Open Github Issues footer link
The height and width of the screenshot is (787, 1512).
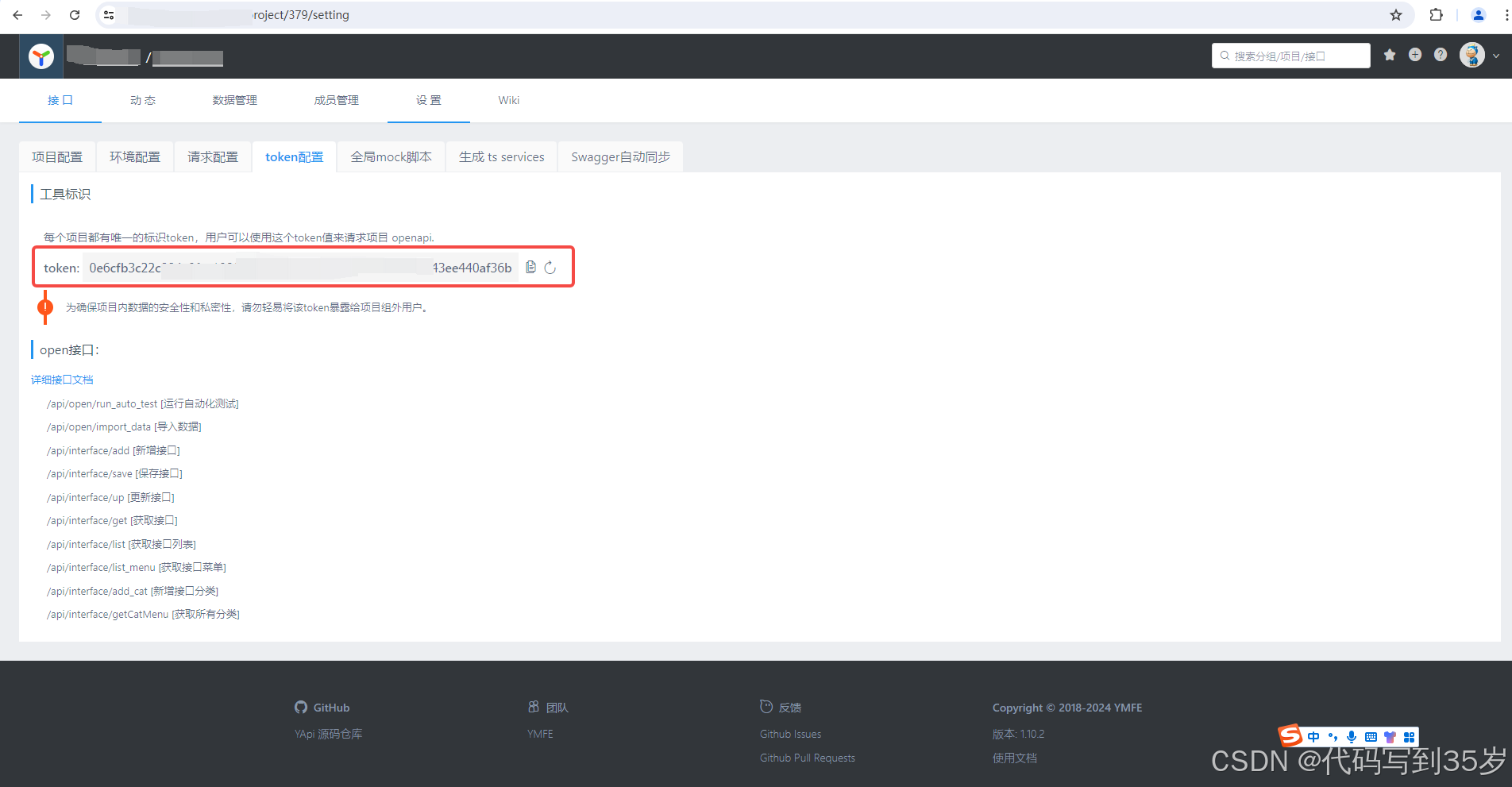click(791, 734)
